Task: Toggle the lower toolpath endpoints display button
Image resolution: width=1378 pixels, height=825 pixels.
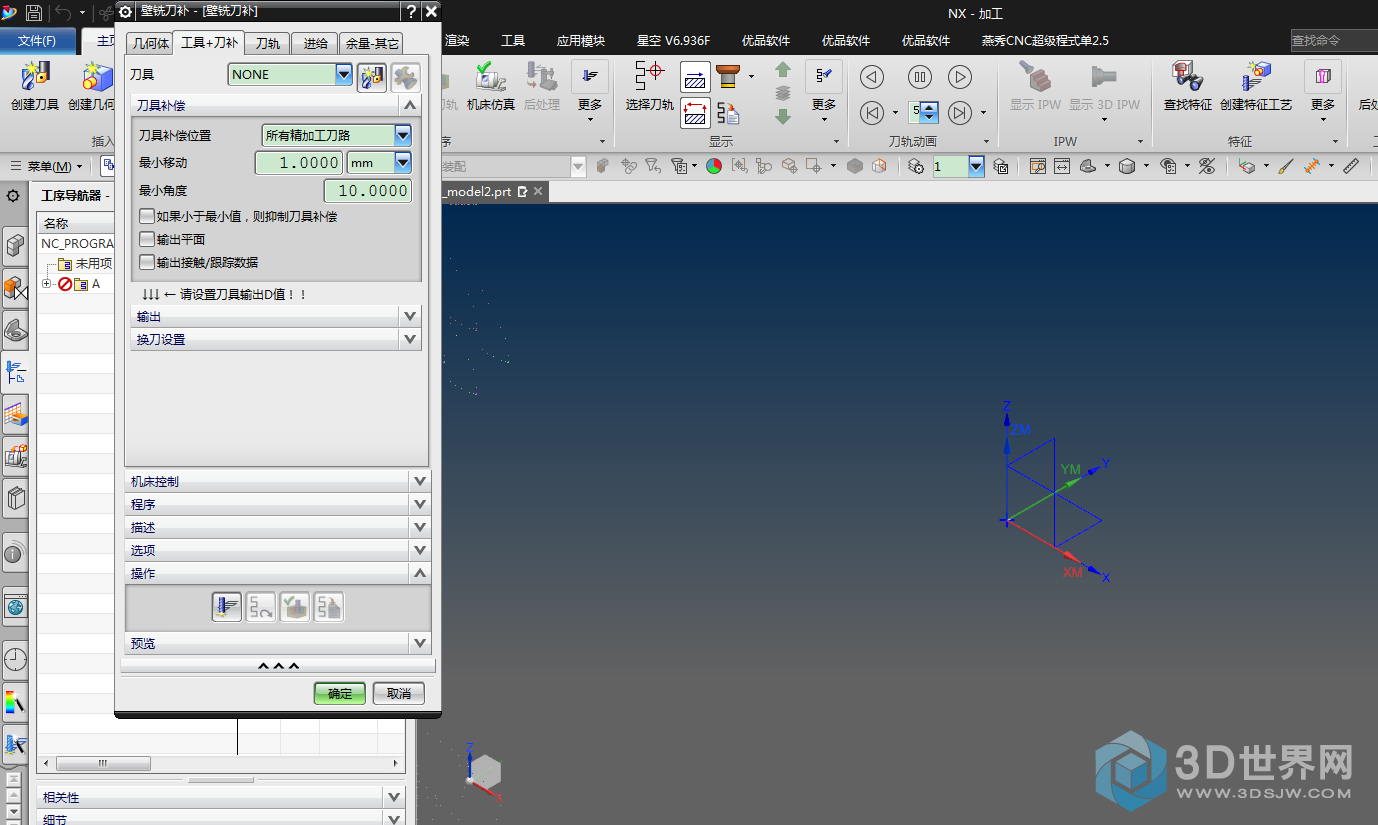Action: 695,113
